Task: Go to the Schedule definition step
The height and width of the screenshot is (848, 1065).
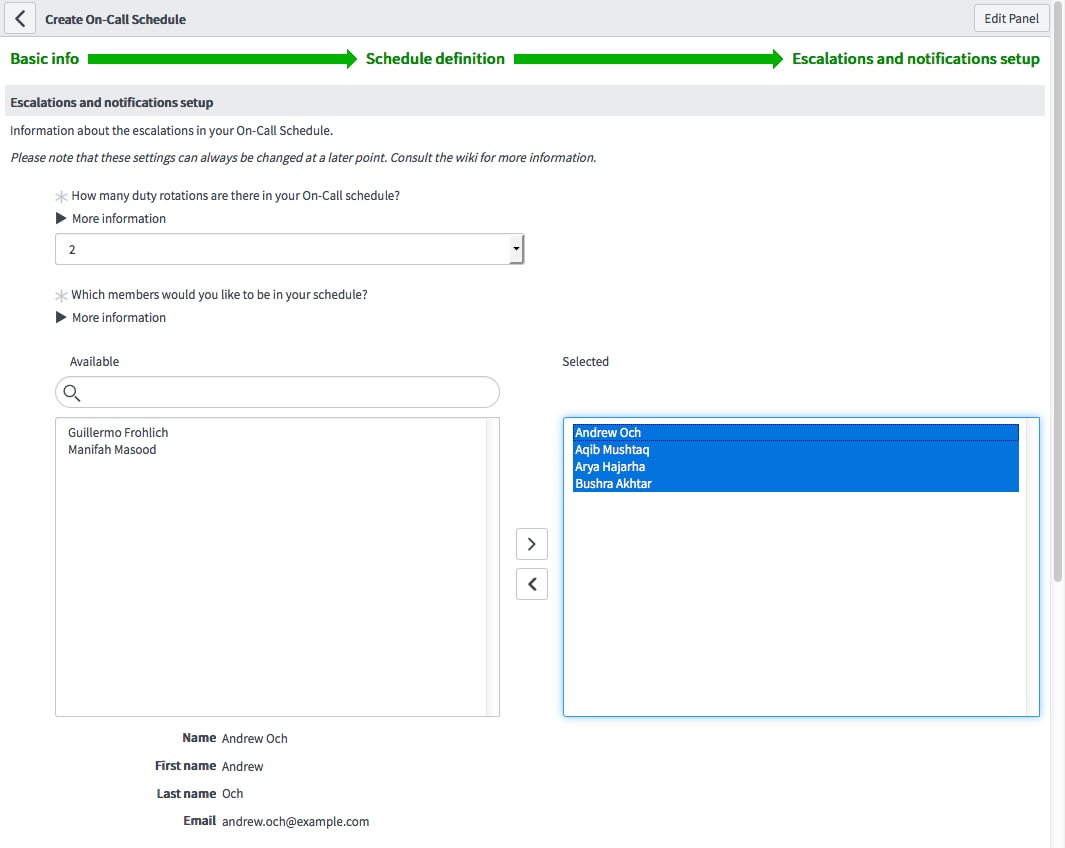Action: click(435, 59)
